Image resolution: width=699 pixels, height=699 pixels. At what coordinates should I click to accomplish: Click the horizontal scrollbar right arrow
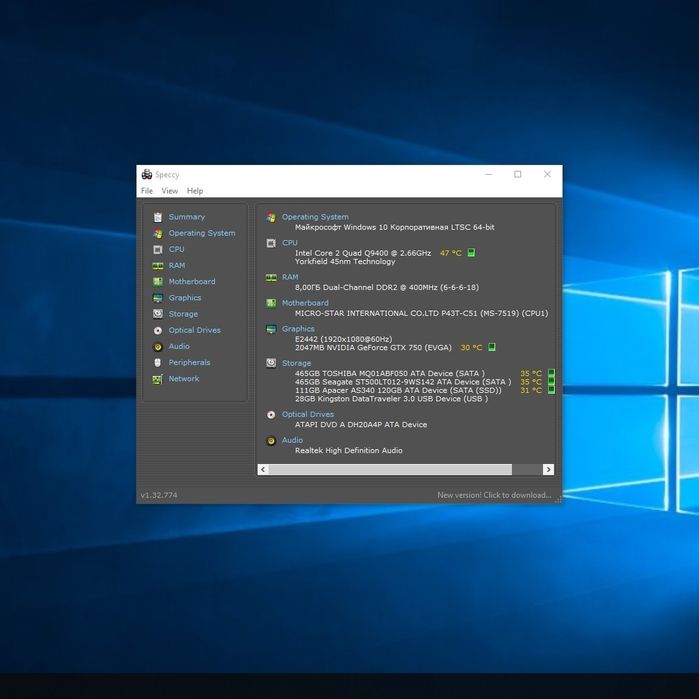[x=548, y=469]
